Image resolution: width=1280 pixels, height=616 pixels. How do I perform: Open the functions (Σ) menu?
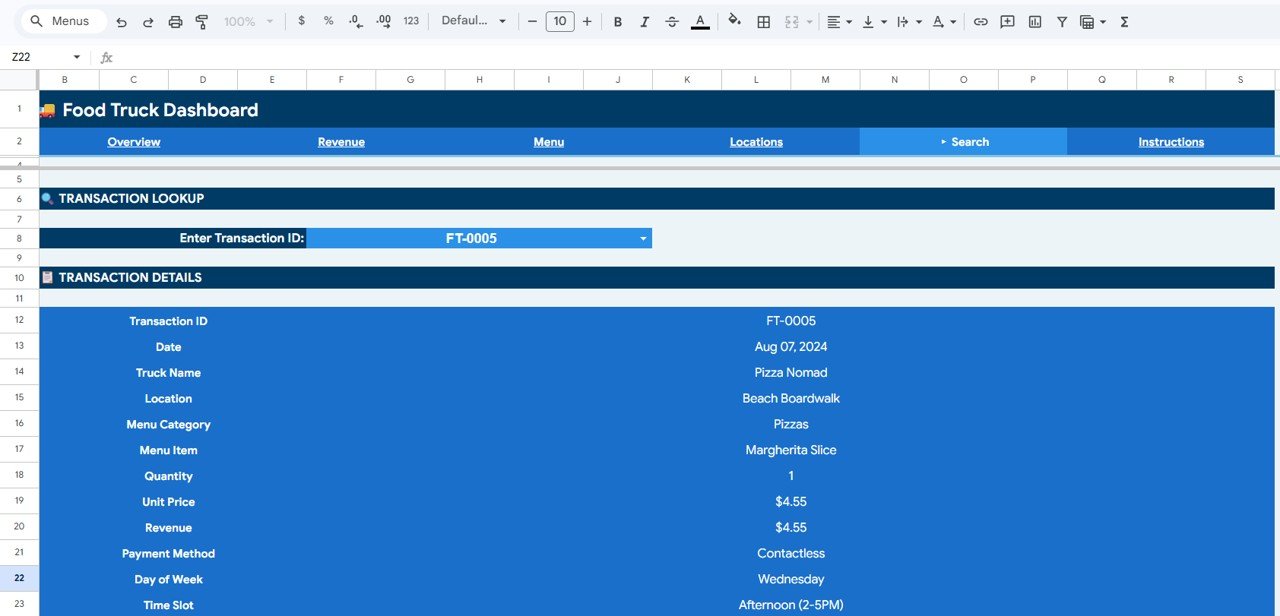coord(1123,20)
